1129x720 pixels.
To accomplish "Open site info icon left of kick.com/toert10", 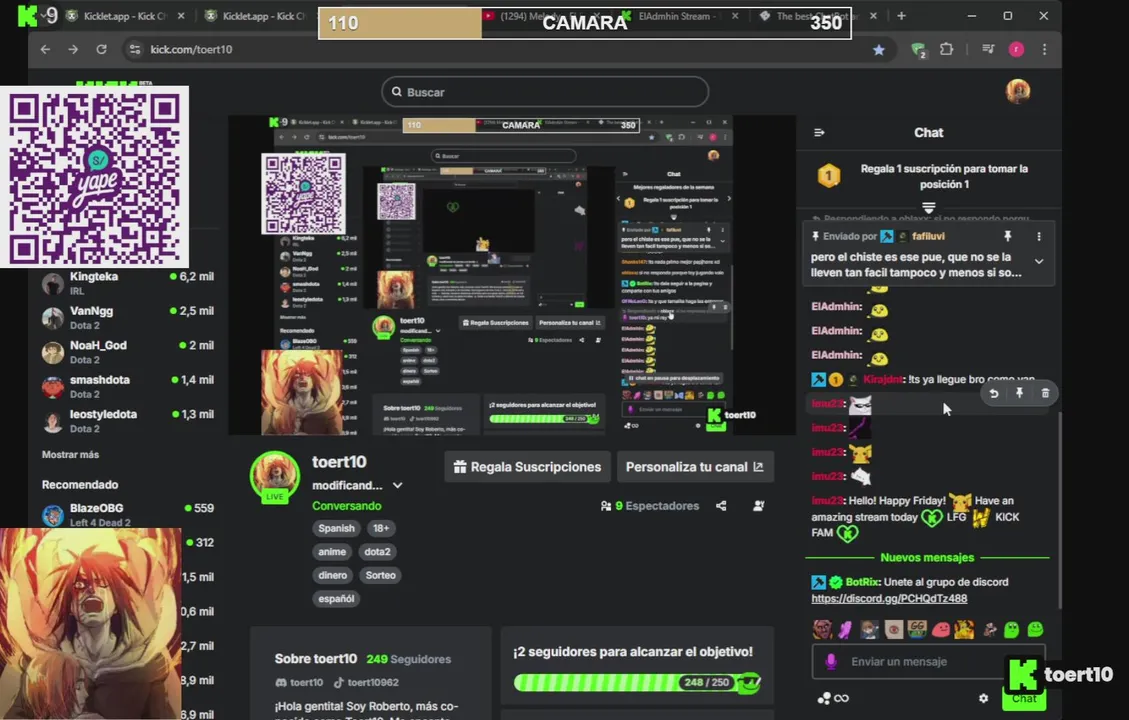I will (135, 50).
